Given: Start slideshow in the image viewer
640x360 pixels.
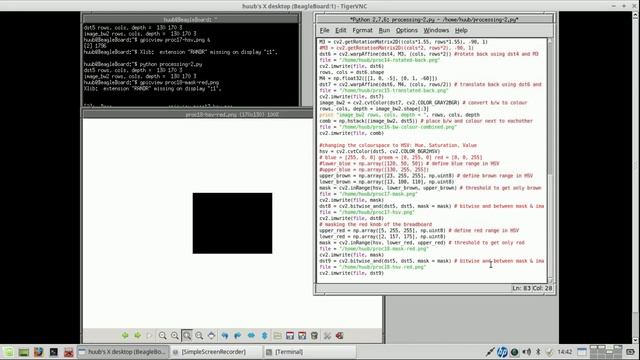Looking at the screenshot, I should [149, 336].
